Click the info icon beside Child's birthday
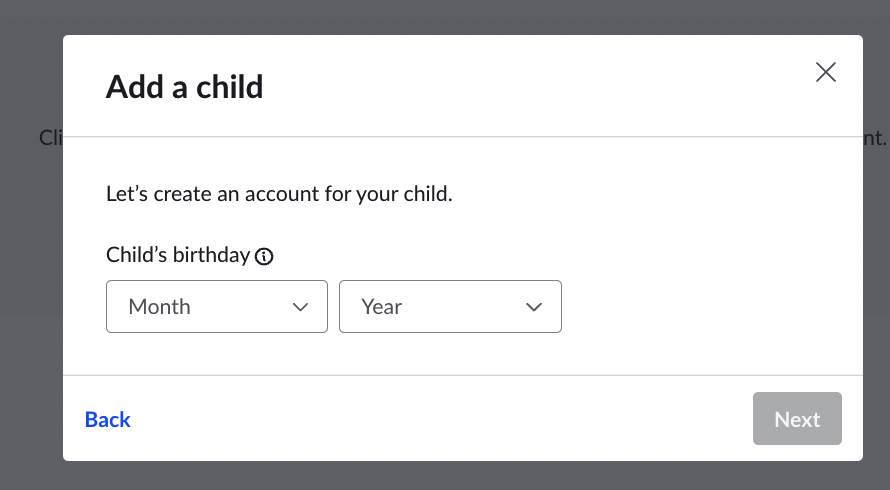Viewport: 890px width, 490px height. coord(264,257)
